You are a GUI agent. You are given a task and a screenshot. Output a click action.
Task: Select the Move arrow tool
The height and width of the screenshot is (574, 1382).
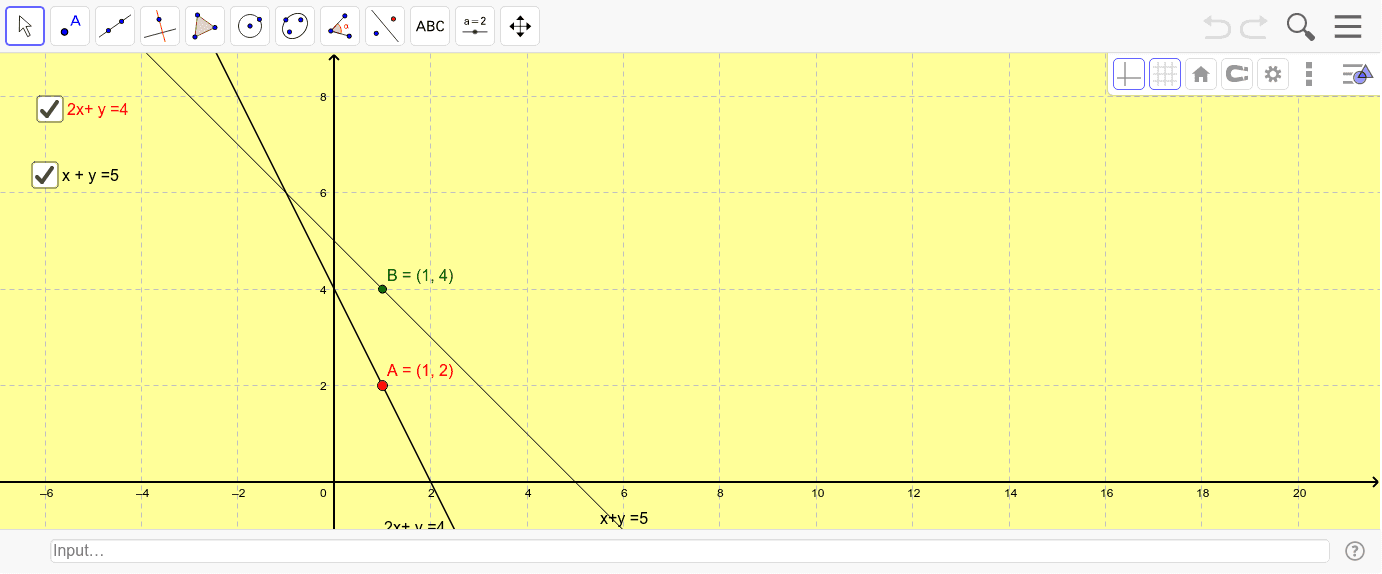25,26
